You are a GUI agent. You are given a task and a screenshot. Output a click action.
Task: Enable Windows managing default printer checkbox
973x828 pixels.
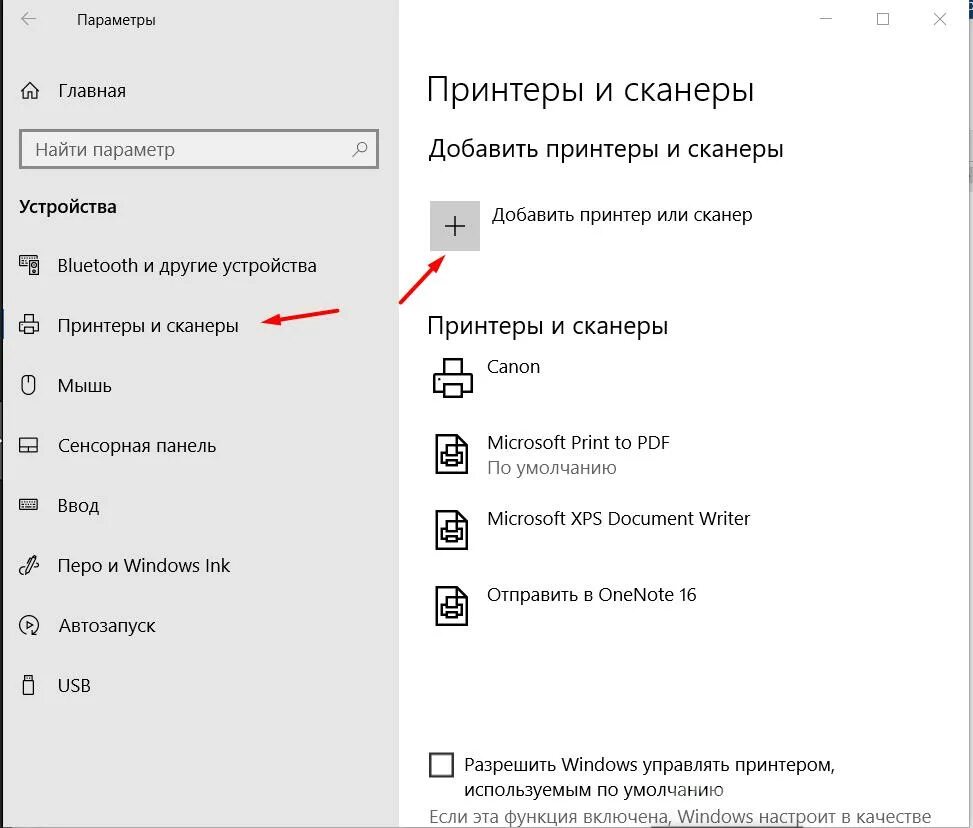click(441, 765)
